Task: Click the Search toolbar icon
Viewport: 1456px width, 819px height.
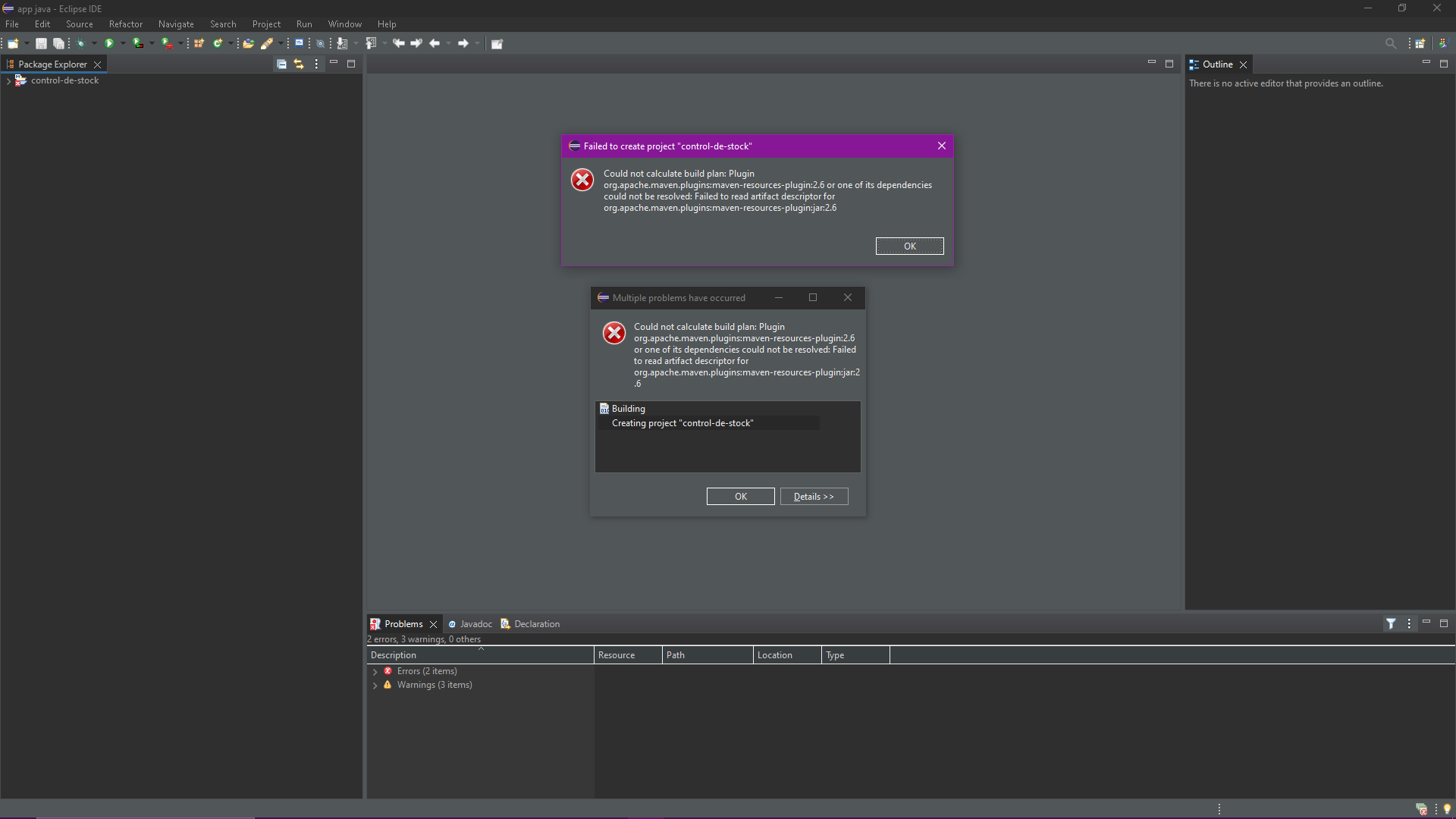Action: (1391, 43)
